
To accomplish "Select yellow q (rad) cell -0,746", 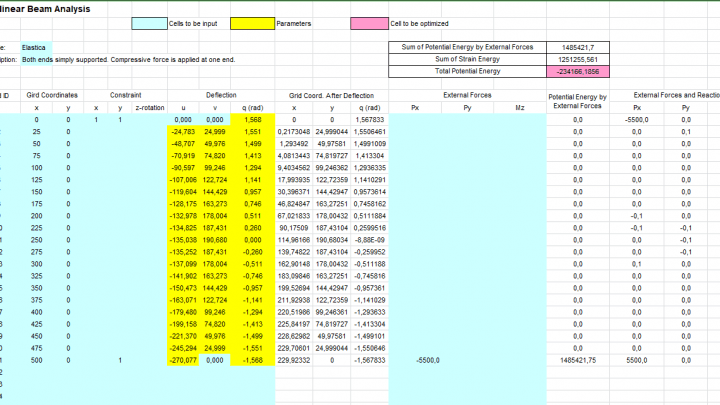I will 253,276.
